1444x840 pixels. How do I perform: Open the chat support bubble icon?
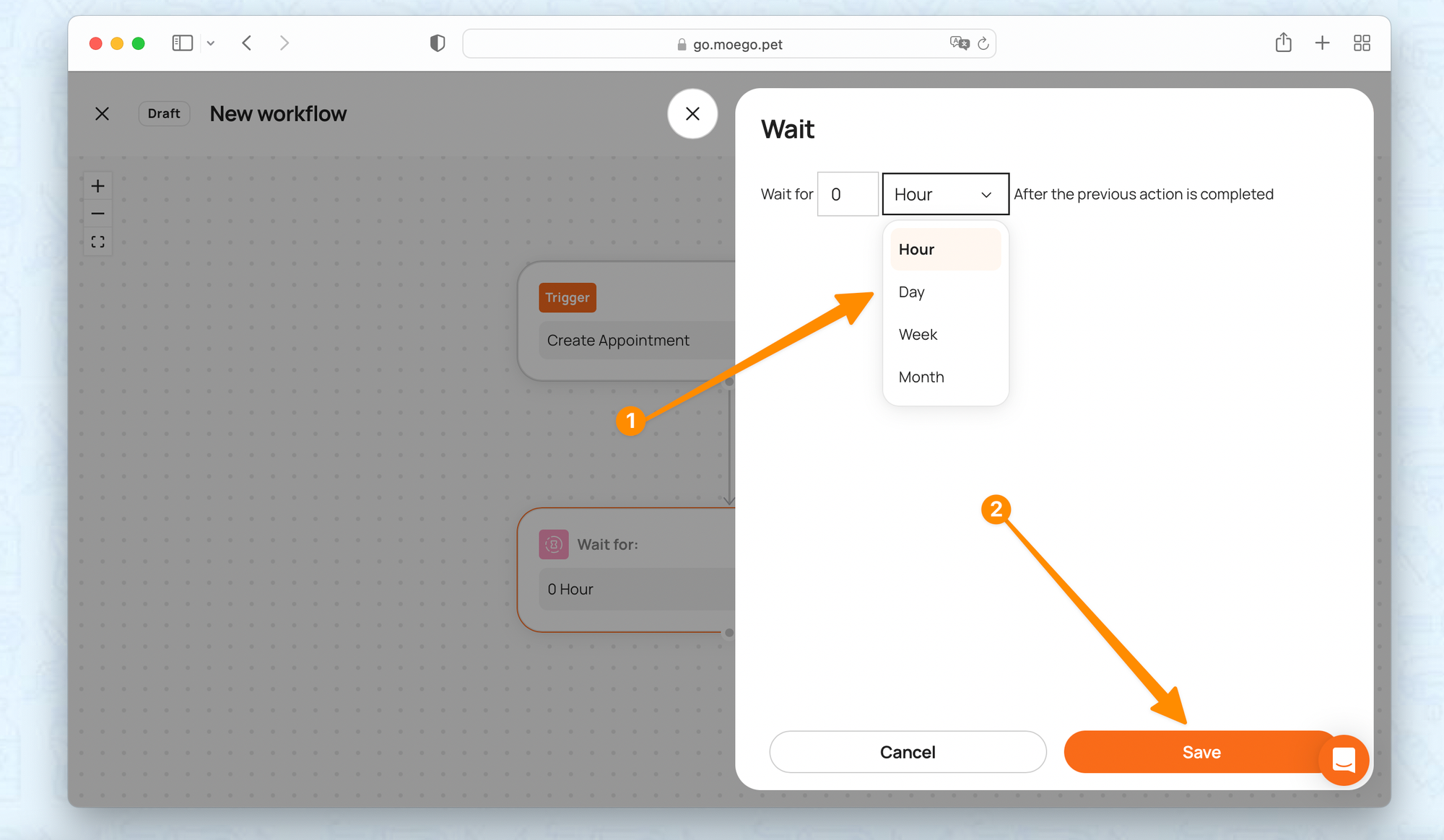pos(1344,760)
